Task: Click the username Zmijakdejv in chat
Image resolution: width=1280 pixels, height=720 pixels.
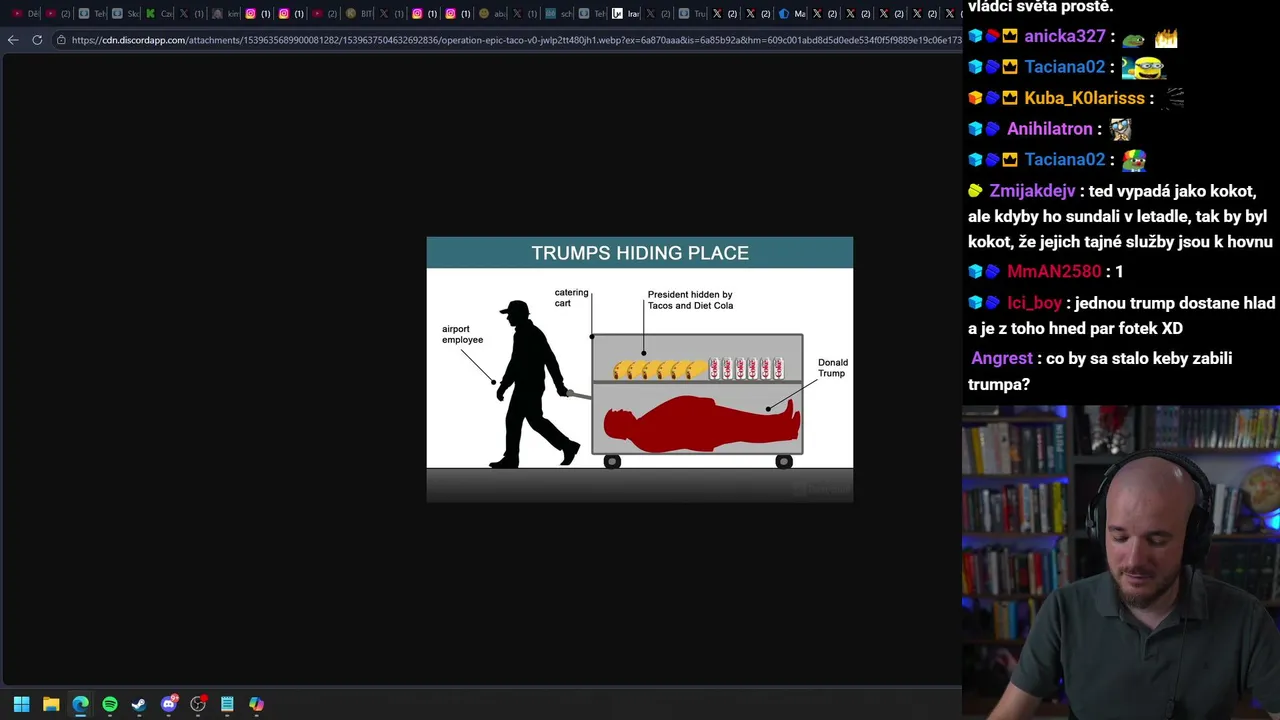Action: [x=1032, y=191]
